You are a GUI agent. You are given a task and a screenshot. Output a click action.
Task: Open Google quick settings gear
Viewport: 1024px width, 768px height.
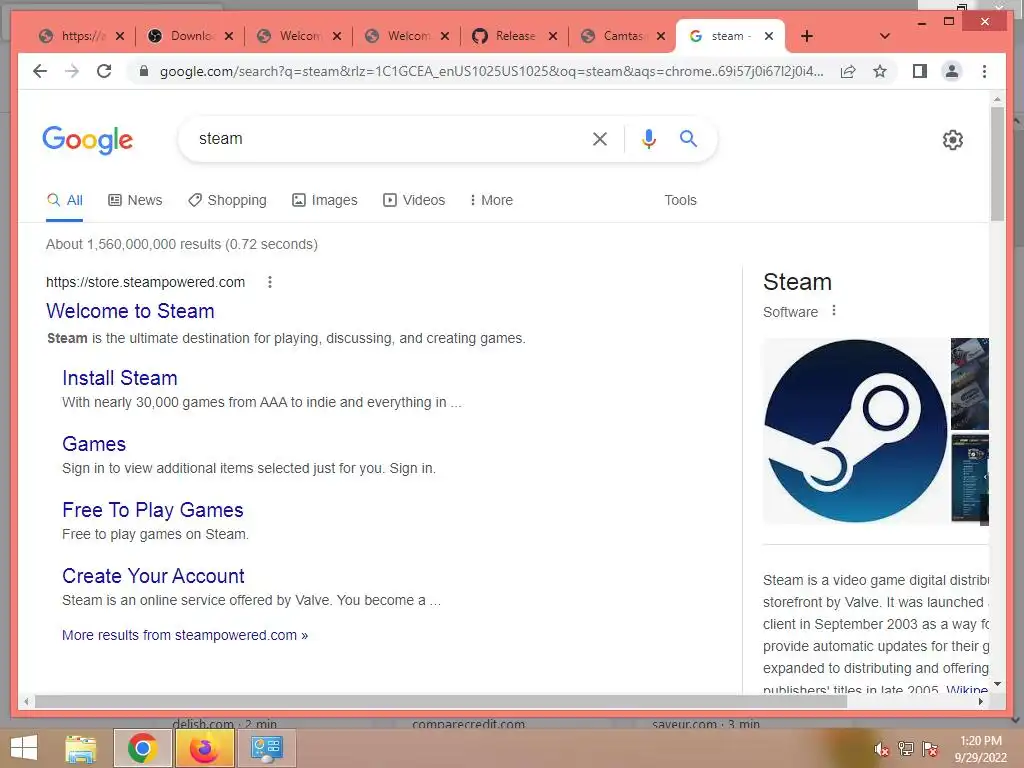[953, 139]
